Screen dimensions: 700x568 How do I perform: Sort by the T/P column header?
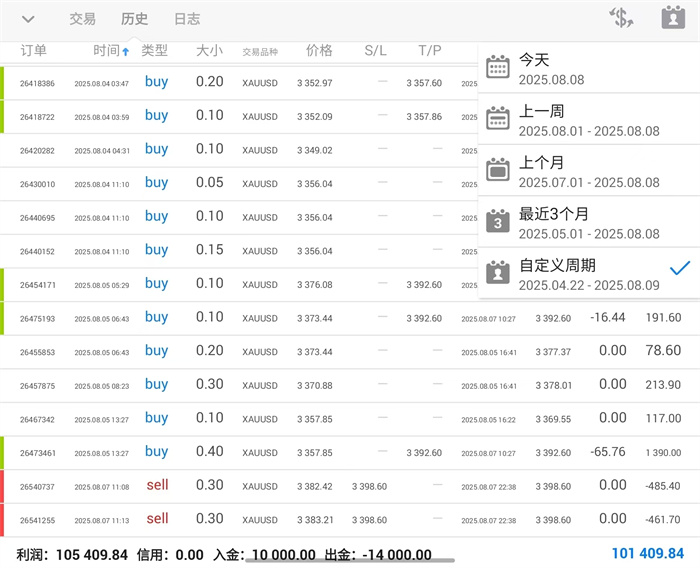pos(430,50)
